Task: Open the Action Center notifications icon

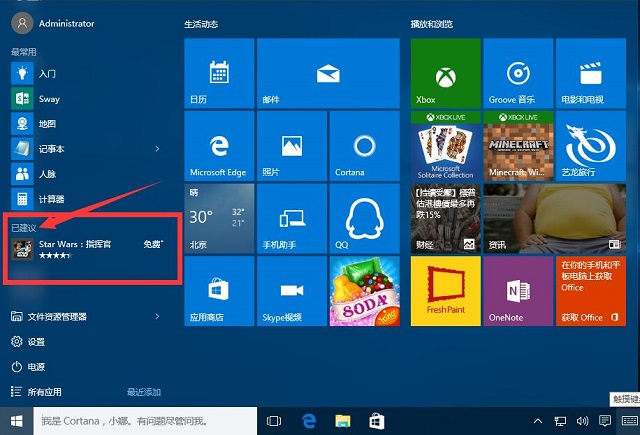Action: (604, 421)
